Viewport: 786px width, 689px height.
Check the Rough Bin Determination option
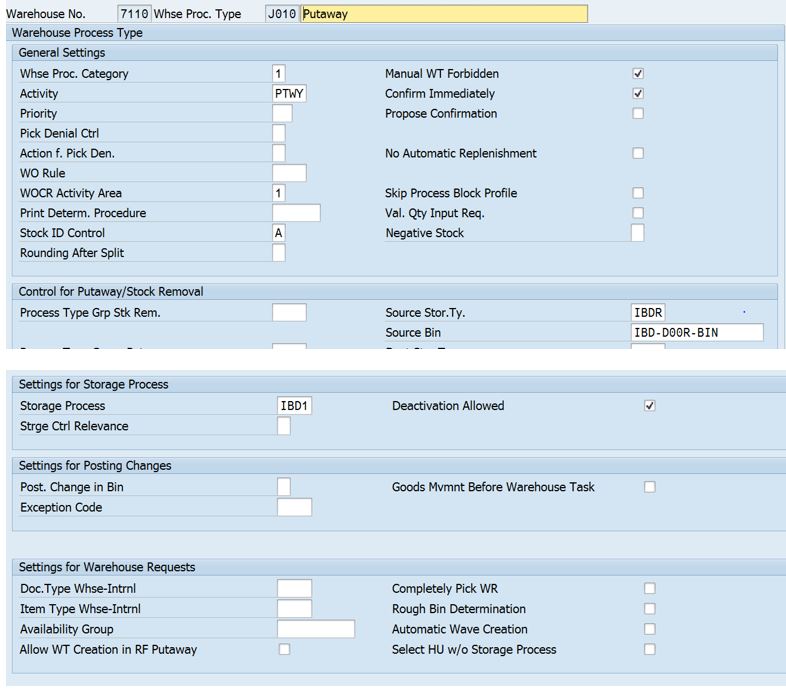(650, 609)
